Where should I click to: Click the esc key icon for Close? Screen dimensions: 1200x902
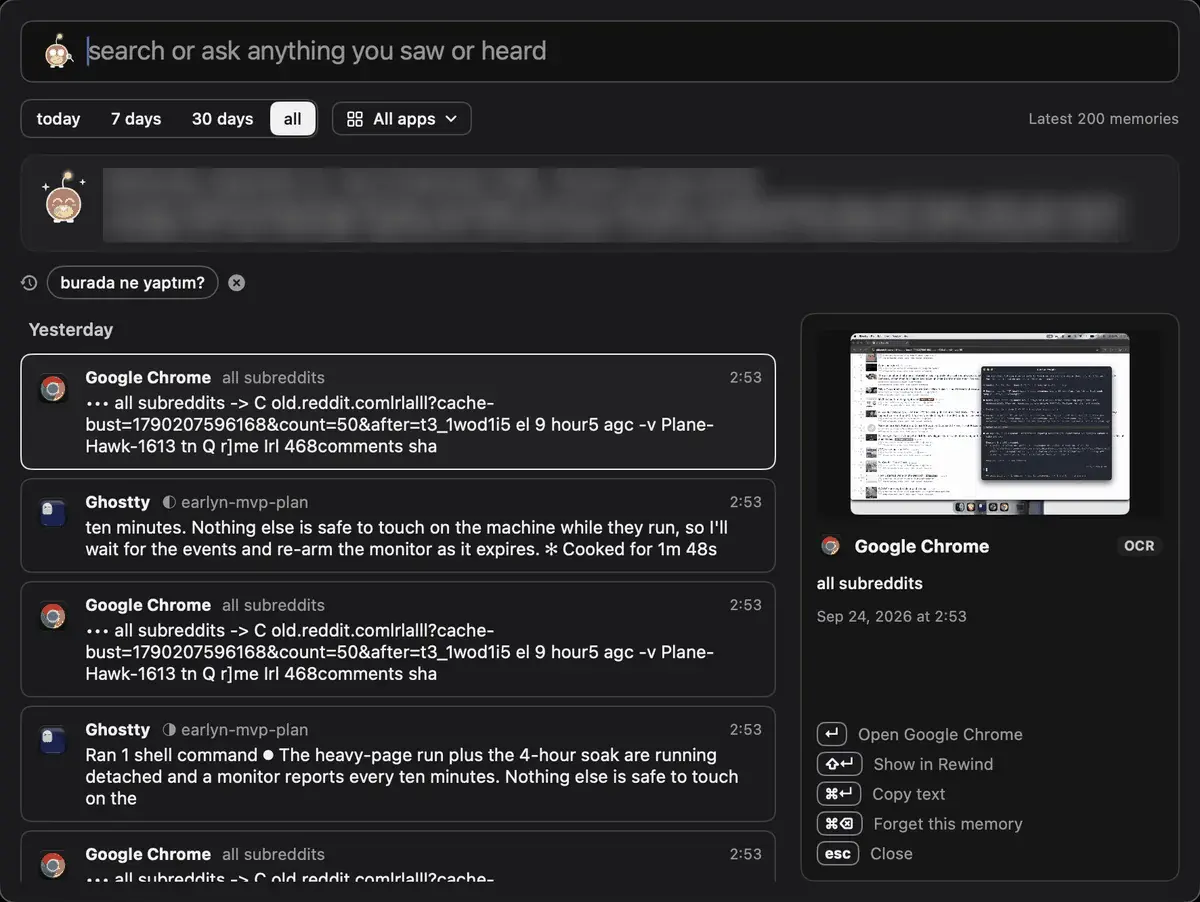point(838,854)
